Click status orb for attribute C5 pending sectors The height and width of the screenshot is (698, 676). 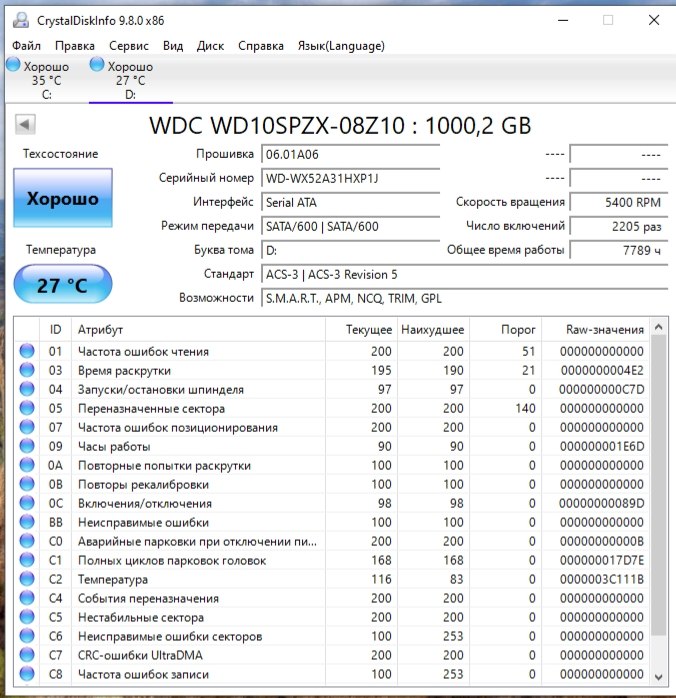27,617
